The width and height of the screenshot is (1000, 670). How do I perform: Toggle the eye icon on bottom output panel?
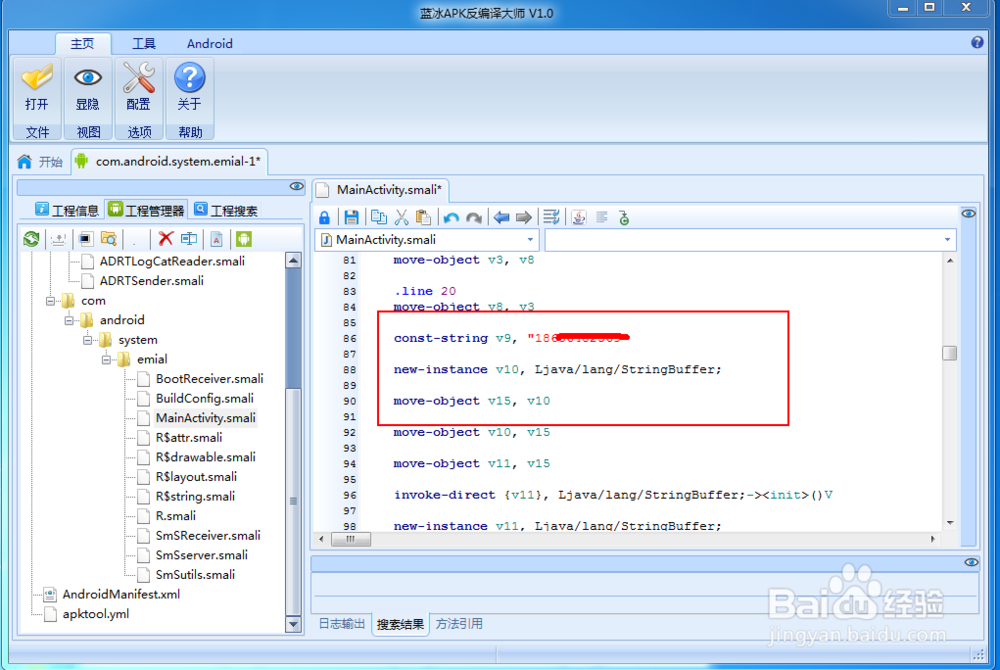971,562
